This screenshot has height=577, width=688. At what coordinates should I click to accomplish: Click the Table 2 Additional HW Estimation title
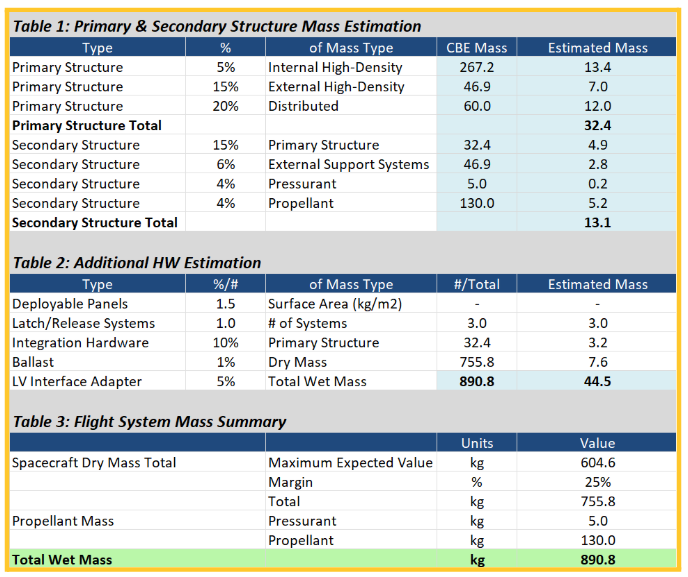click(x=136, y=263)
